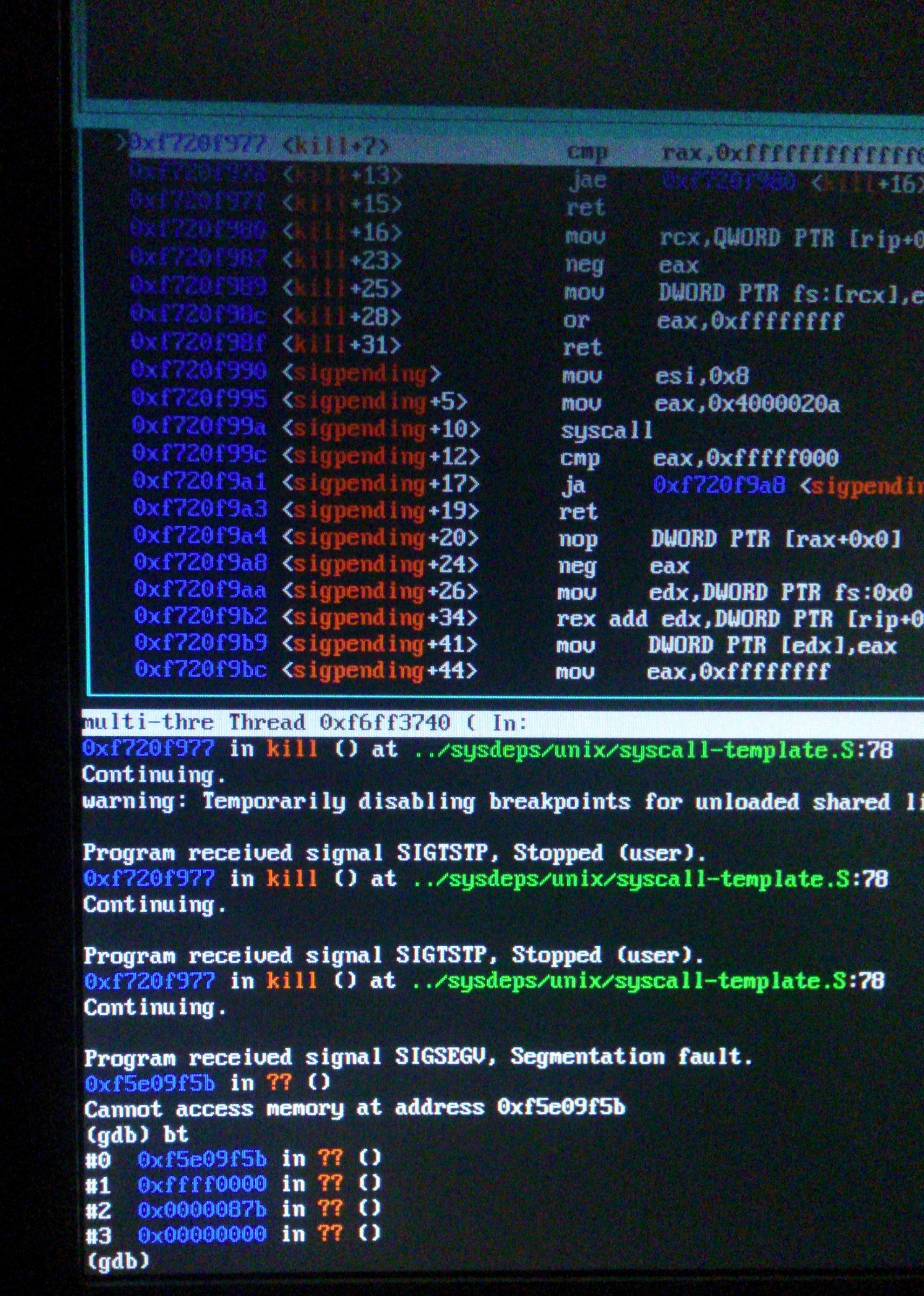Image resolution: width=924 pixels, height=1296 pixels.
Task: Click backtrace frame #3 address 0x00000000
Action: tap(202, 1234)
